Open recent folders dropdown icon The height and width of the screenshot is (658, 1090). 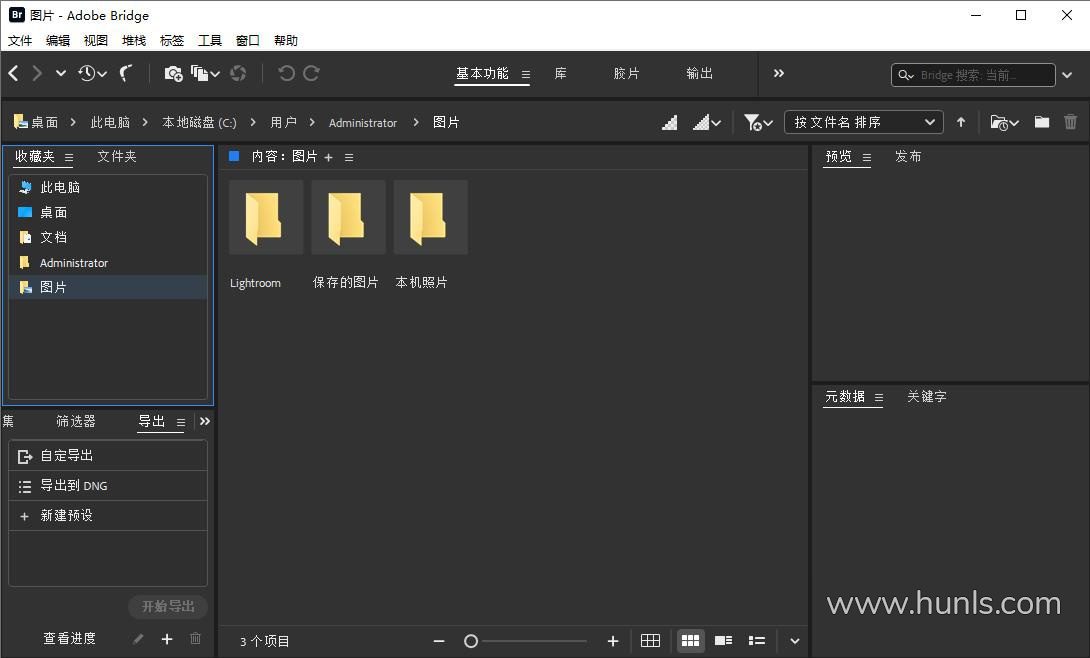tap(1004, 123)
